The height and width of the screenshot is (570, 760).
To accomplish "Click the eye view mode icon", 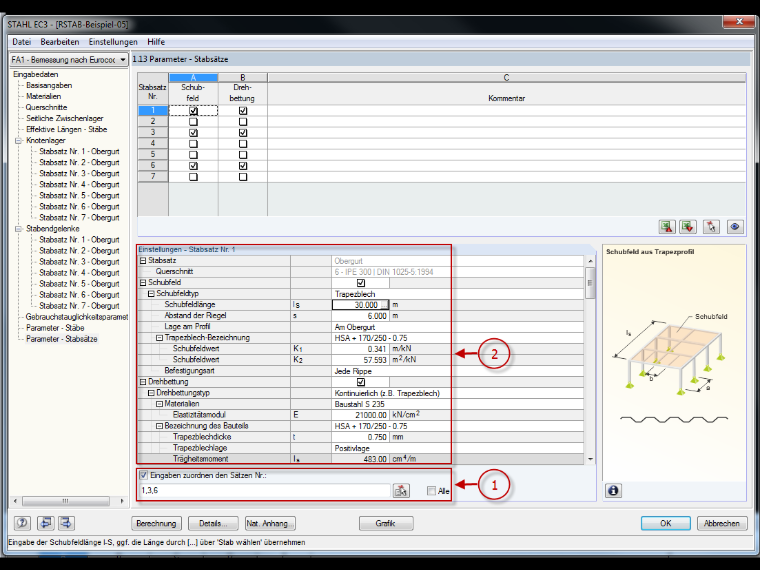I will point(735,226).
